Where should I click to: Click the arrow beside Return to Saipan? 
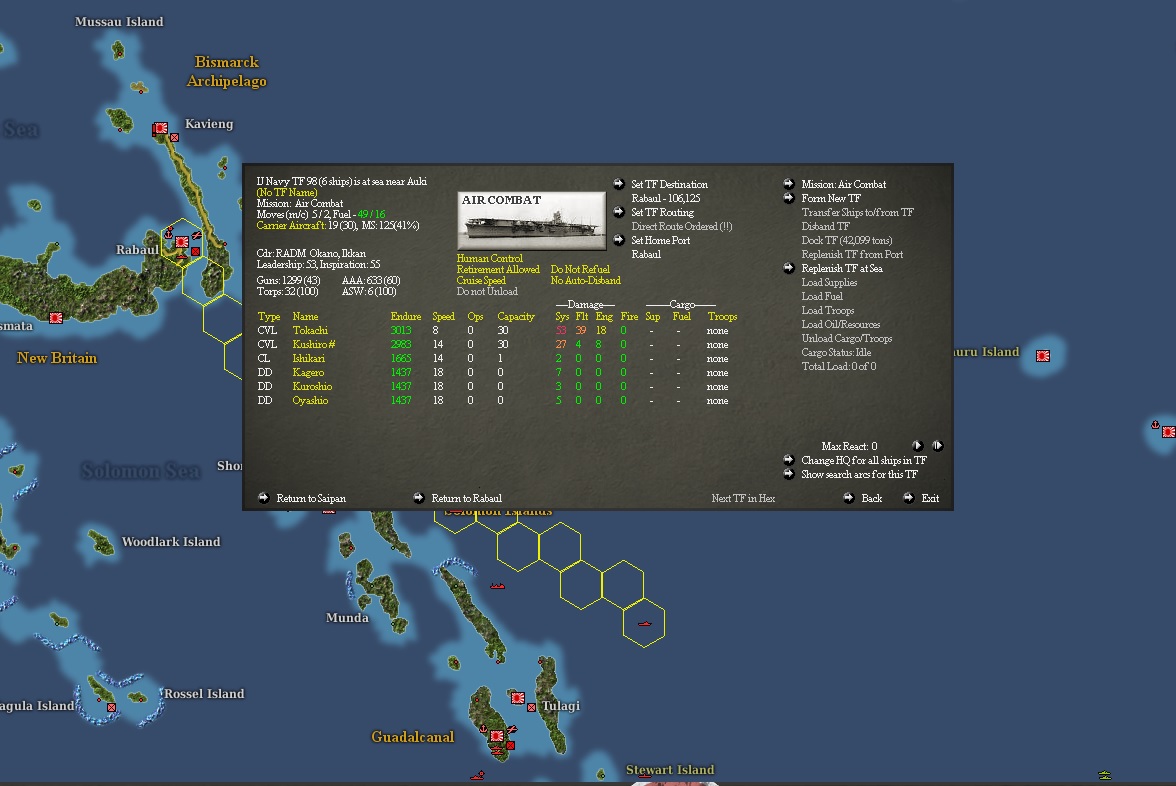tap(264, 497)
